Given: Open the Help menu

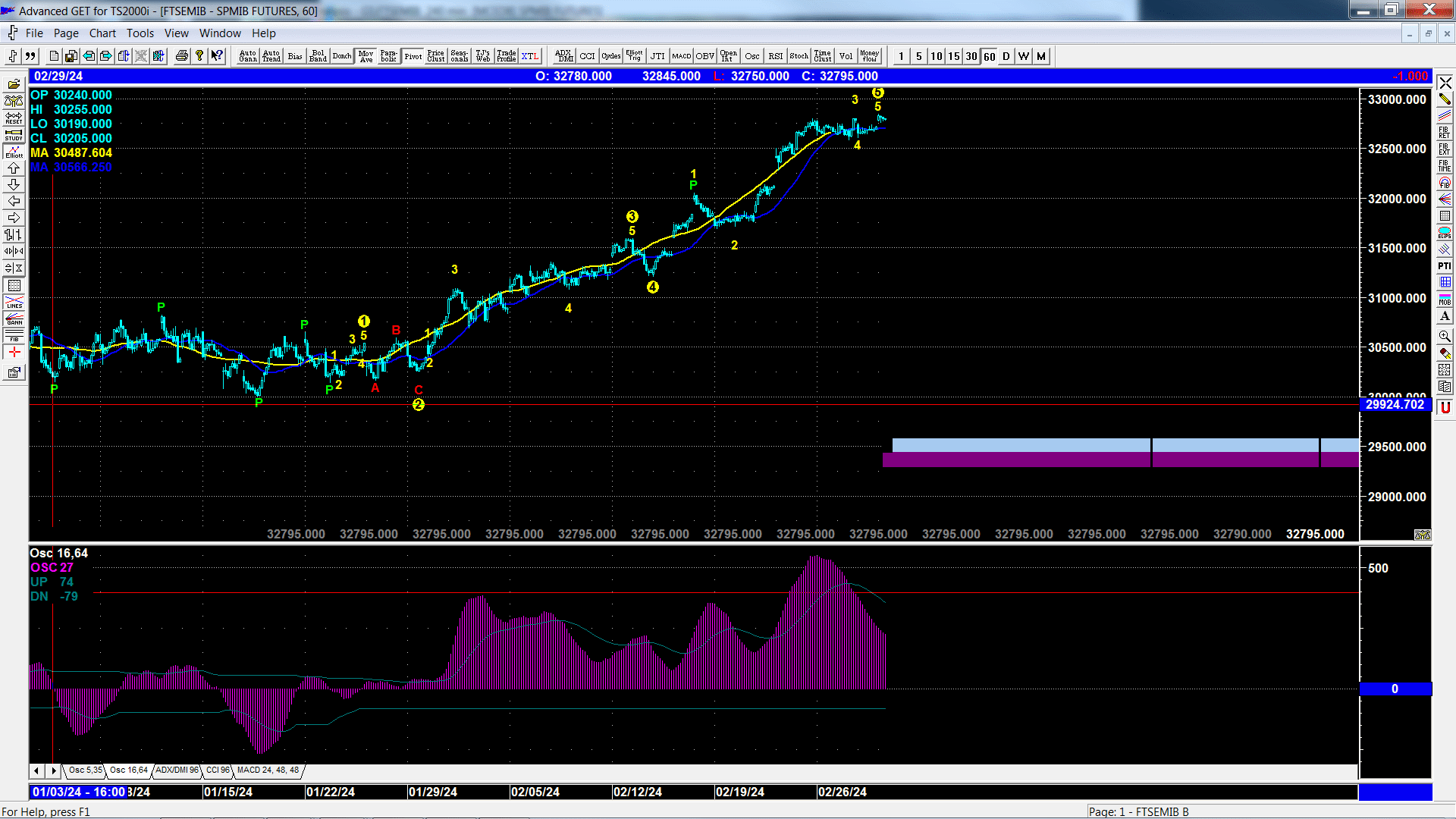Looking at the screenshot, I should click(x=264, y=33).
